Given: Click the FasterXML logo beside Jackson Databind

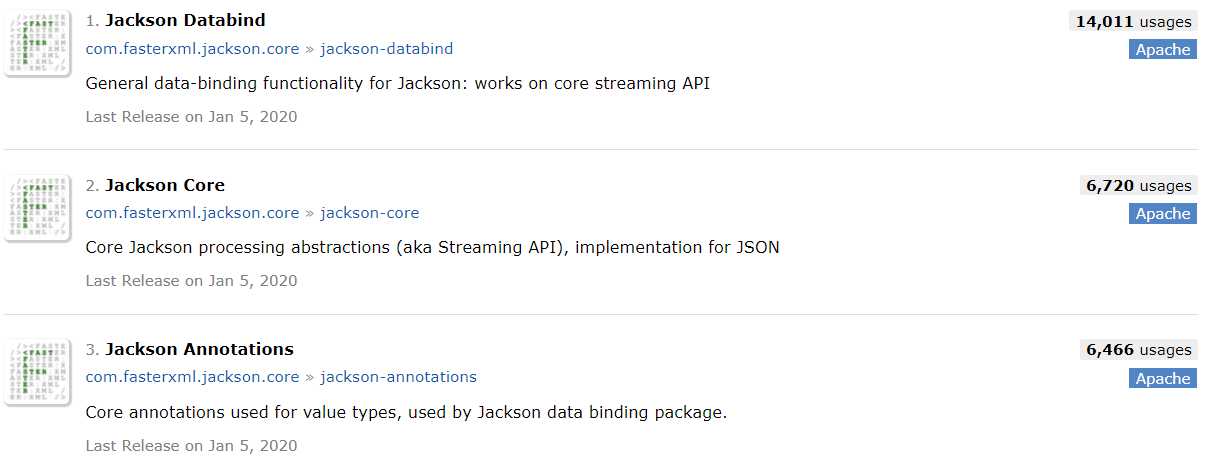Looking at the screenshot, I should click(x=38, y=43).
